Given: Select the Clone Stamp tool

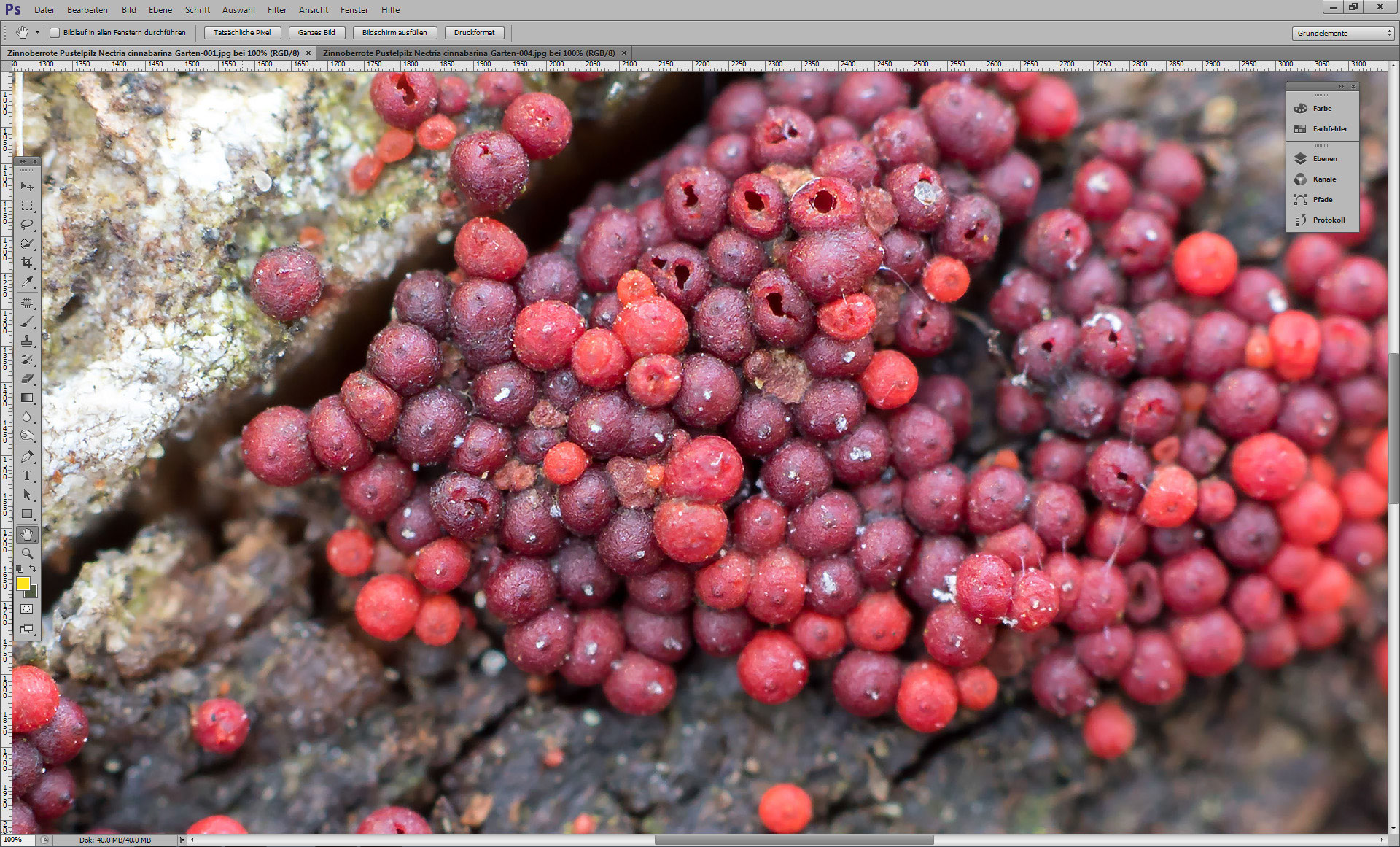Looking at the screenshot, I should tap(27, 341).
